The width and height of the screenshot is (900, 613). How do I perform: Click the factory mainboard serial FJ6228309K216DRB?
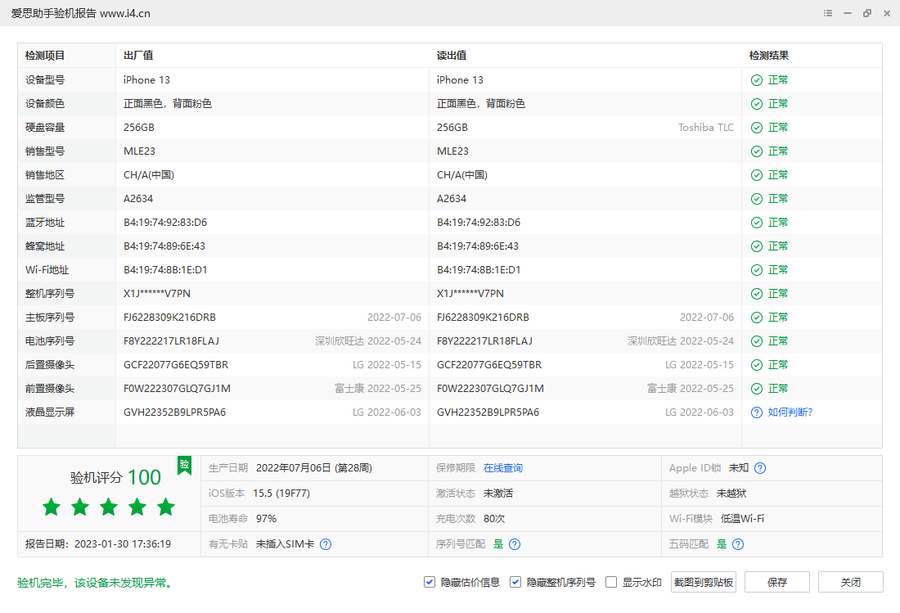pyautogui.click(x=169, y=317)
